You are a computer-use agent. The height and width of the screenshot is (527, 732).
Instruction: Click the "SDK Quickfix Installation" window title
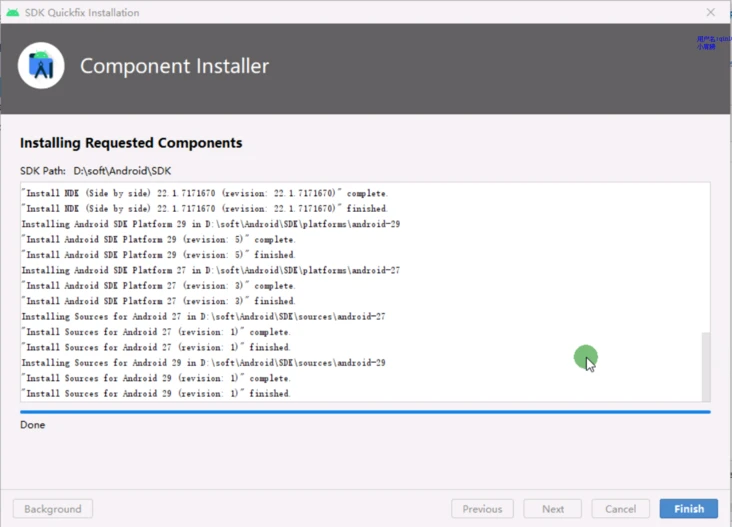tap(82, 13)
